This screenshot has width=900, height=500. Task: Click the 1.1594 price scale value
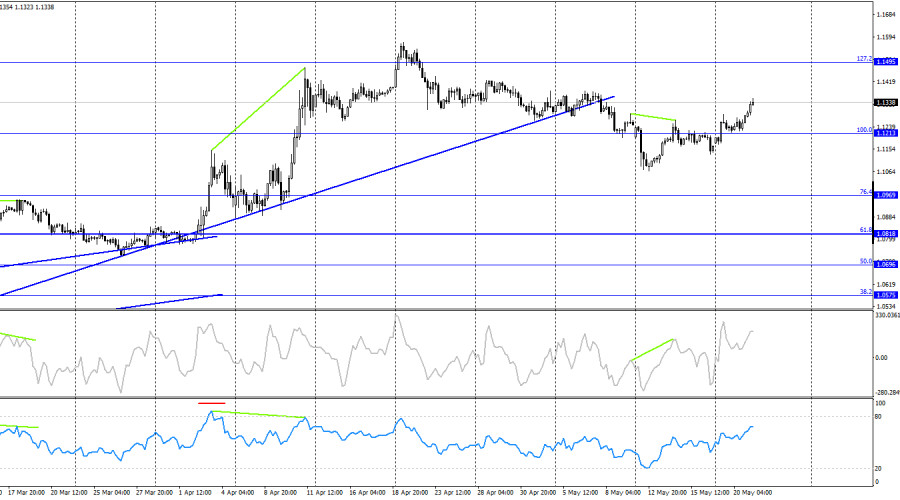pos(886,37)
